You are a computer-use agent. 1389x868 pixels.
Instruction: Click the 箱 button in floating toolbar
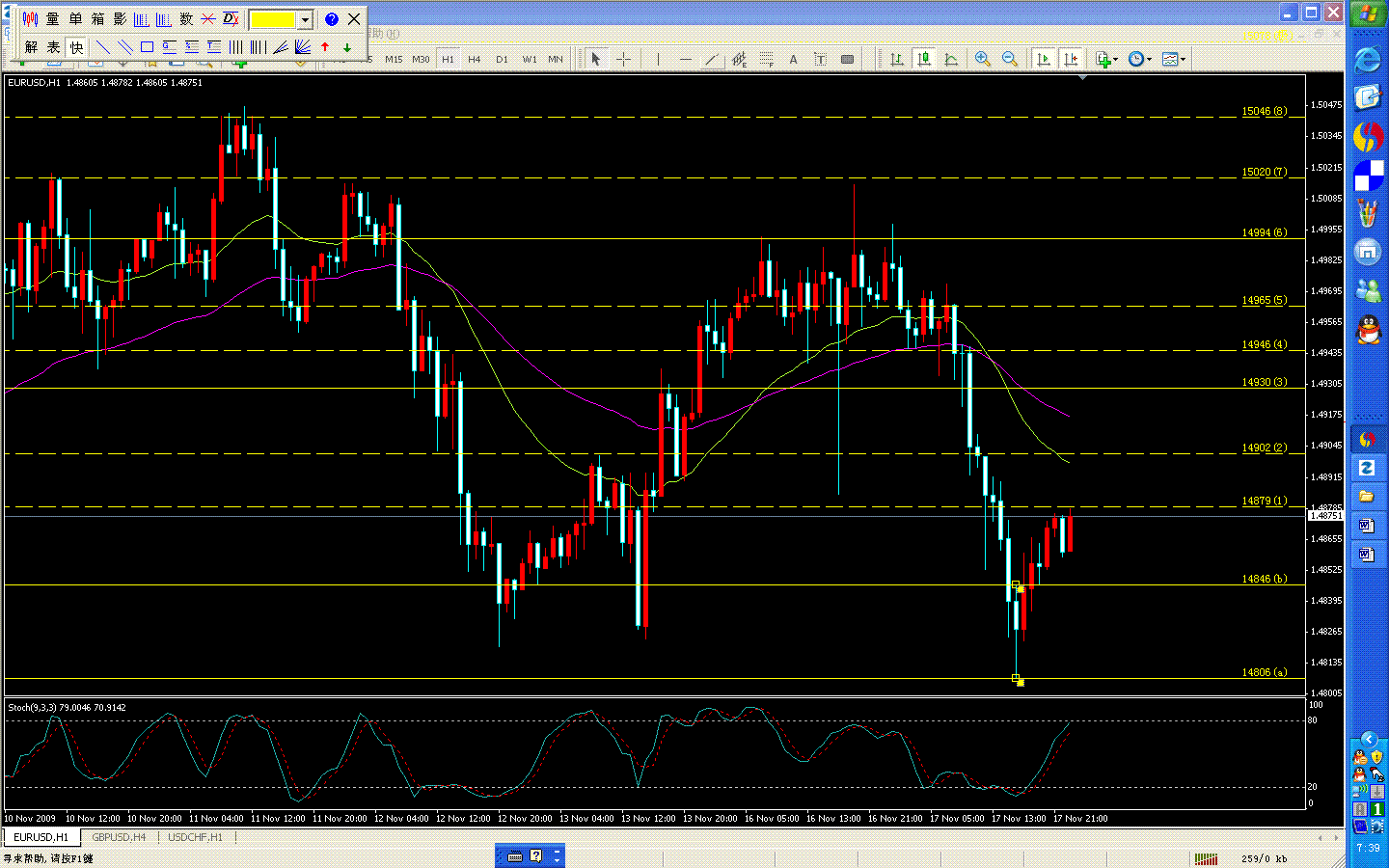tap(97, 18)
